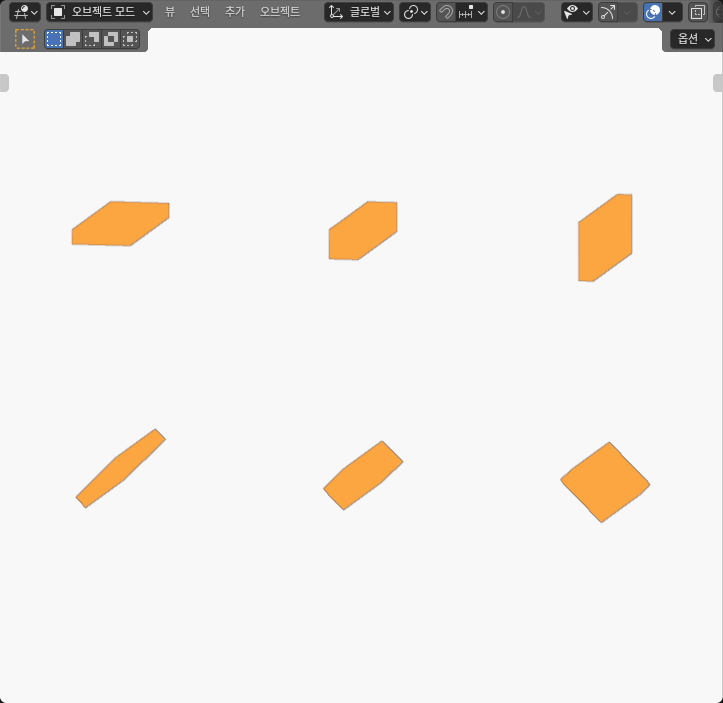
Task: Click the bottom-right diamond orange object
Action: click(605, 482)
